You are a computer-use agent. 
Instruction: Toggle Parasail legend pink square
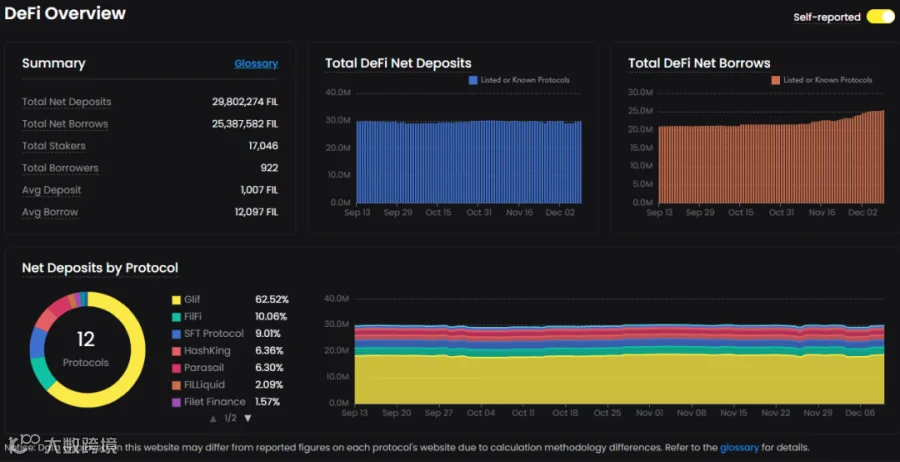click(x=176, y=368)
